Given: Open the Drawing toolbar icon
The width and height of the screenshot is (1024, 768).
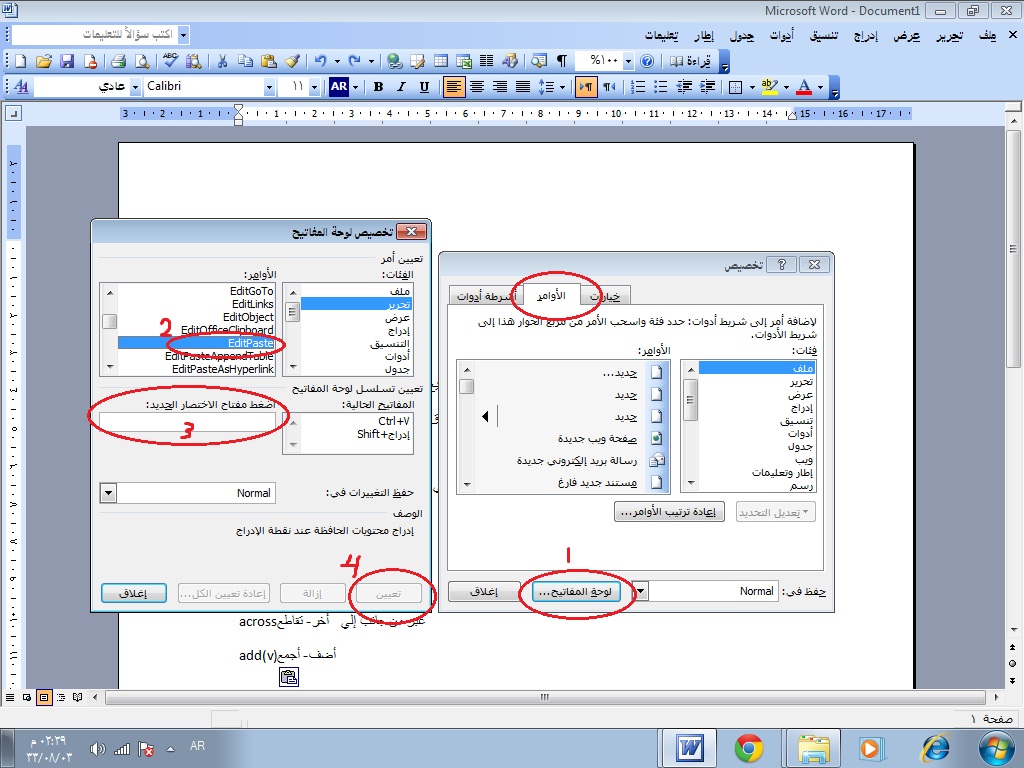Looking at the screenshot, I should [509, 61].
